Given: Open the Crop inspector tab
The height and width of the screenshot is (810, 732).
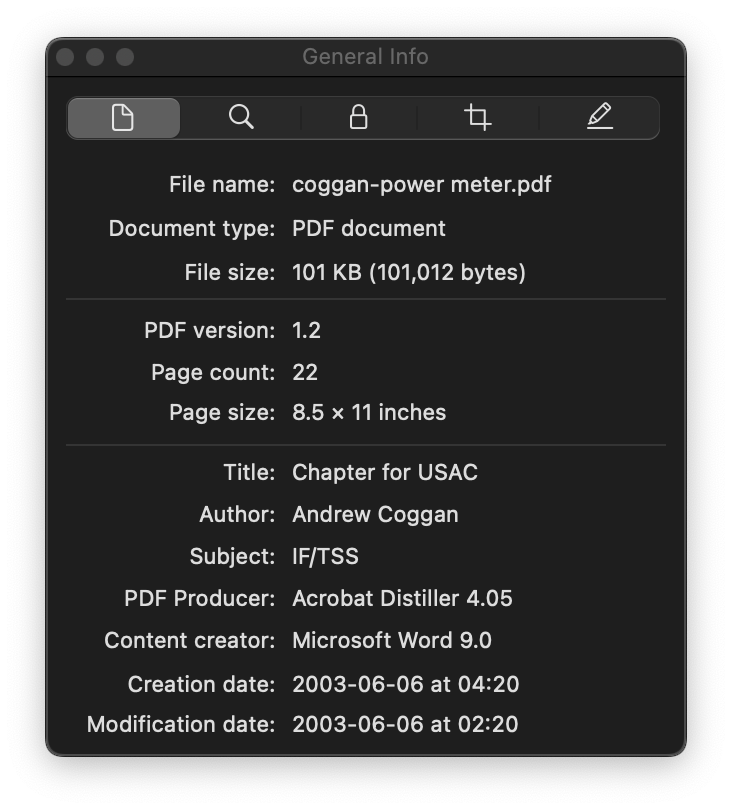Looking at the screenshot, I should pyautogui.click(x=477, y=118).
